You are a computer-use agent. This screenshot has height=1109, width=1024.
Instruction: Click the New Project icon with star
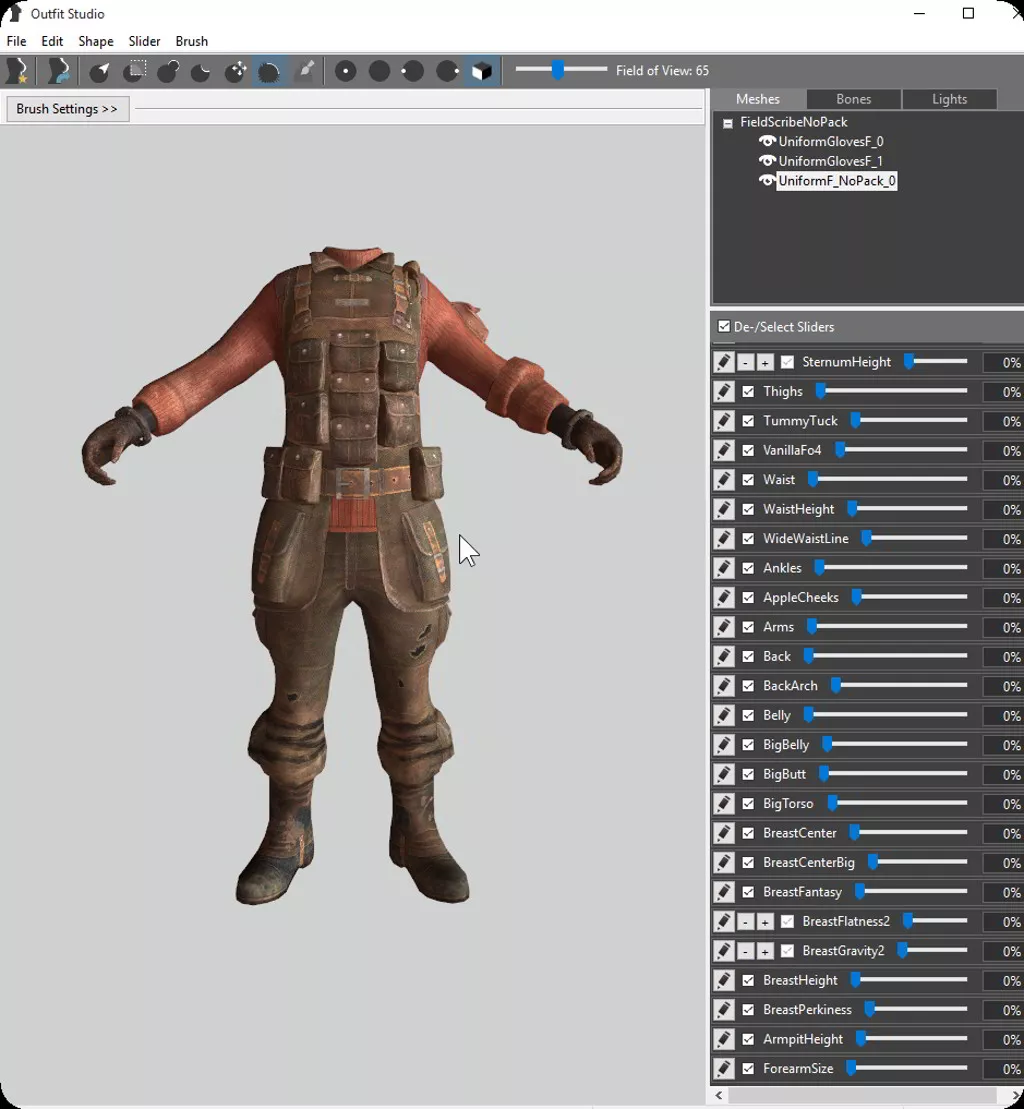click(16, 71)
